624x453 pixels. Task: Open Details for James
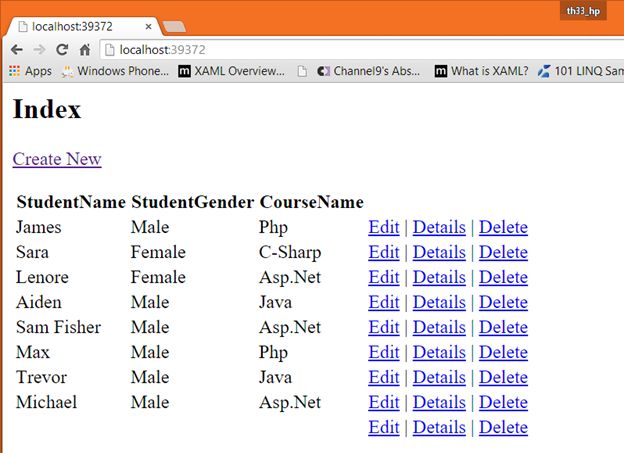pyautogui.click(x=439, y=227)
